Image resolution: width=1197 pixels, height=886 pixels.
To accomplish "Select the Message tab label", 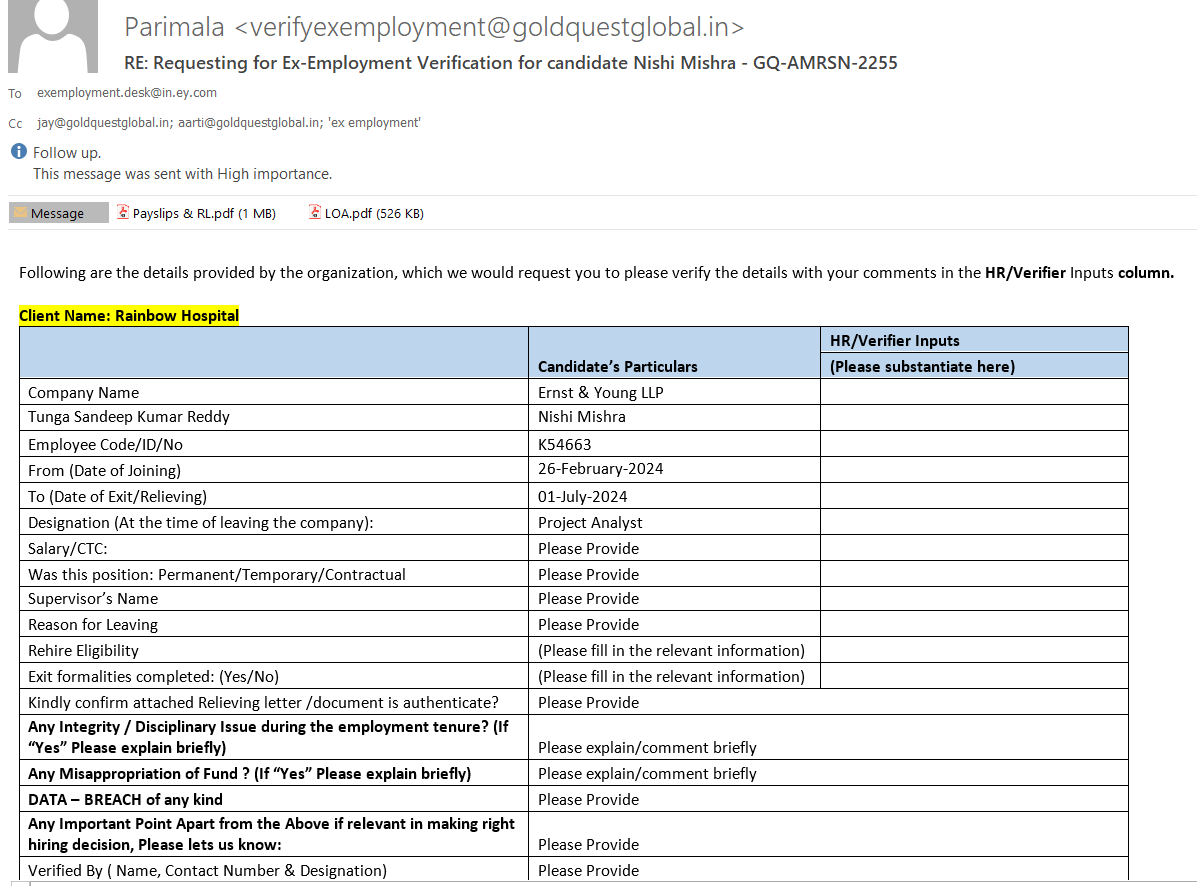I will click(x=58, y=213).
